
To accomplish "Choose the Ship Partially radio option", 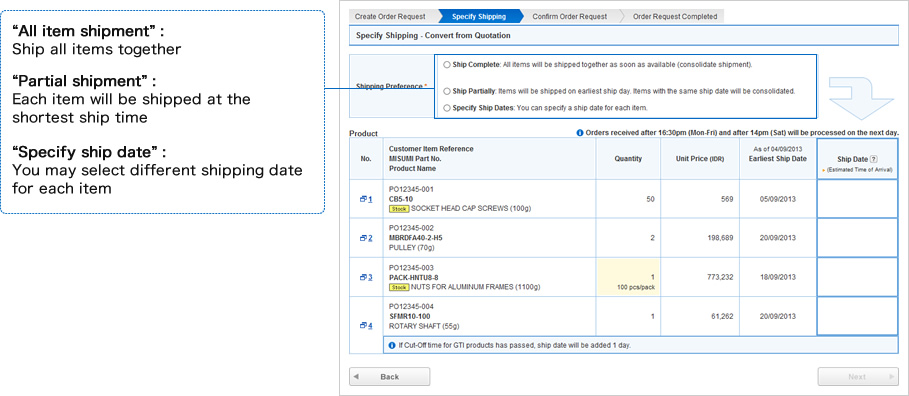I will point(446,91).
